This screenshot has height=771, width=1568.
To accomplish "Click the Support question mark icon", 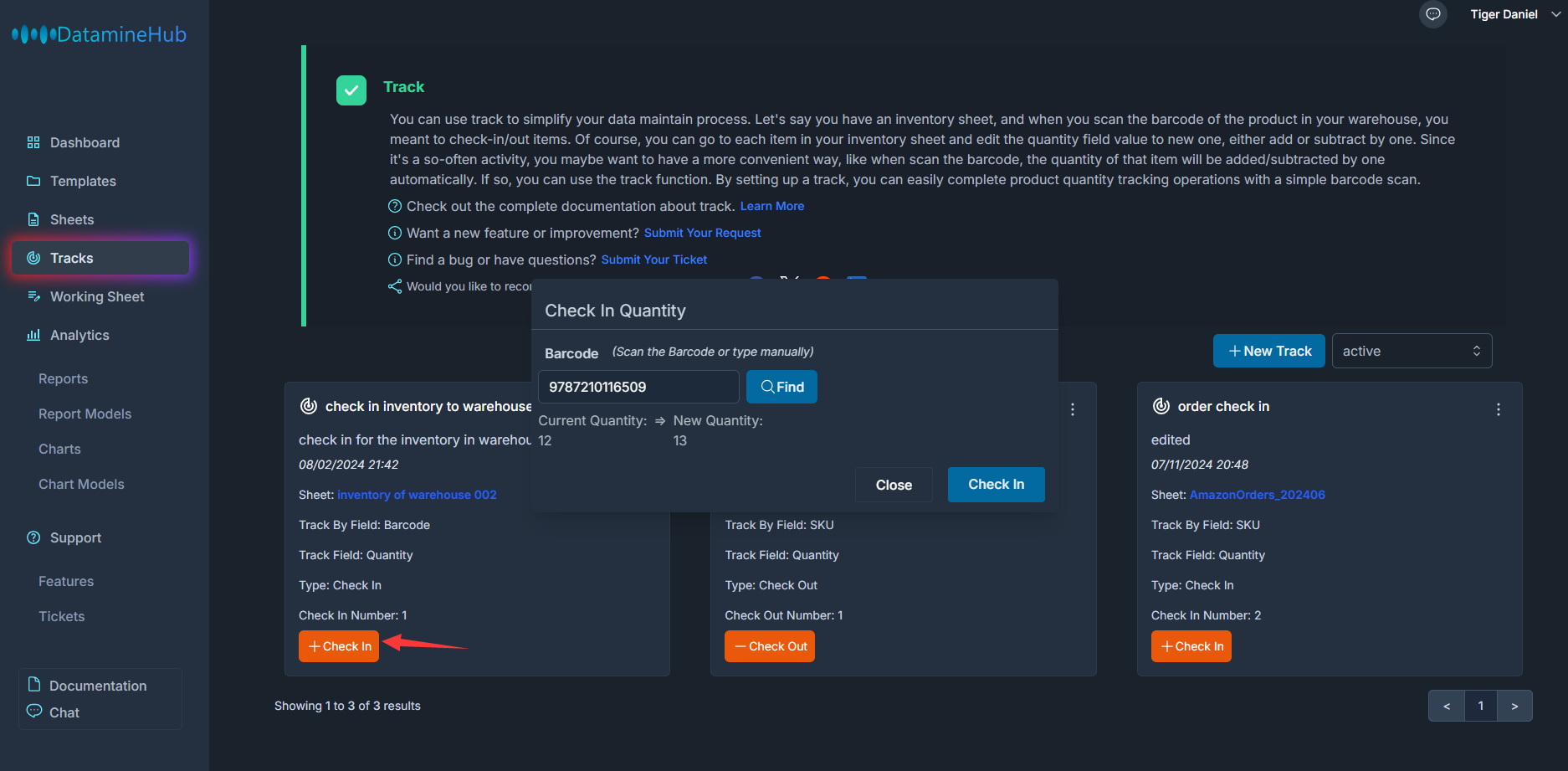I will 33,537.
